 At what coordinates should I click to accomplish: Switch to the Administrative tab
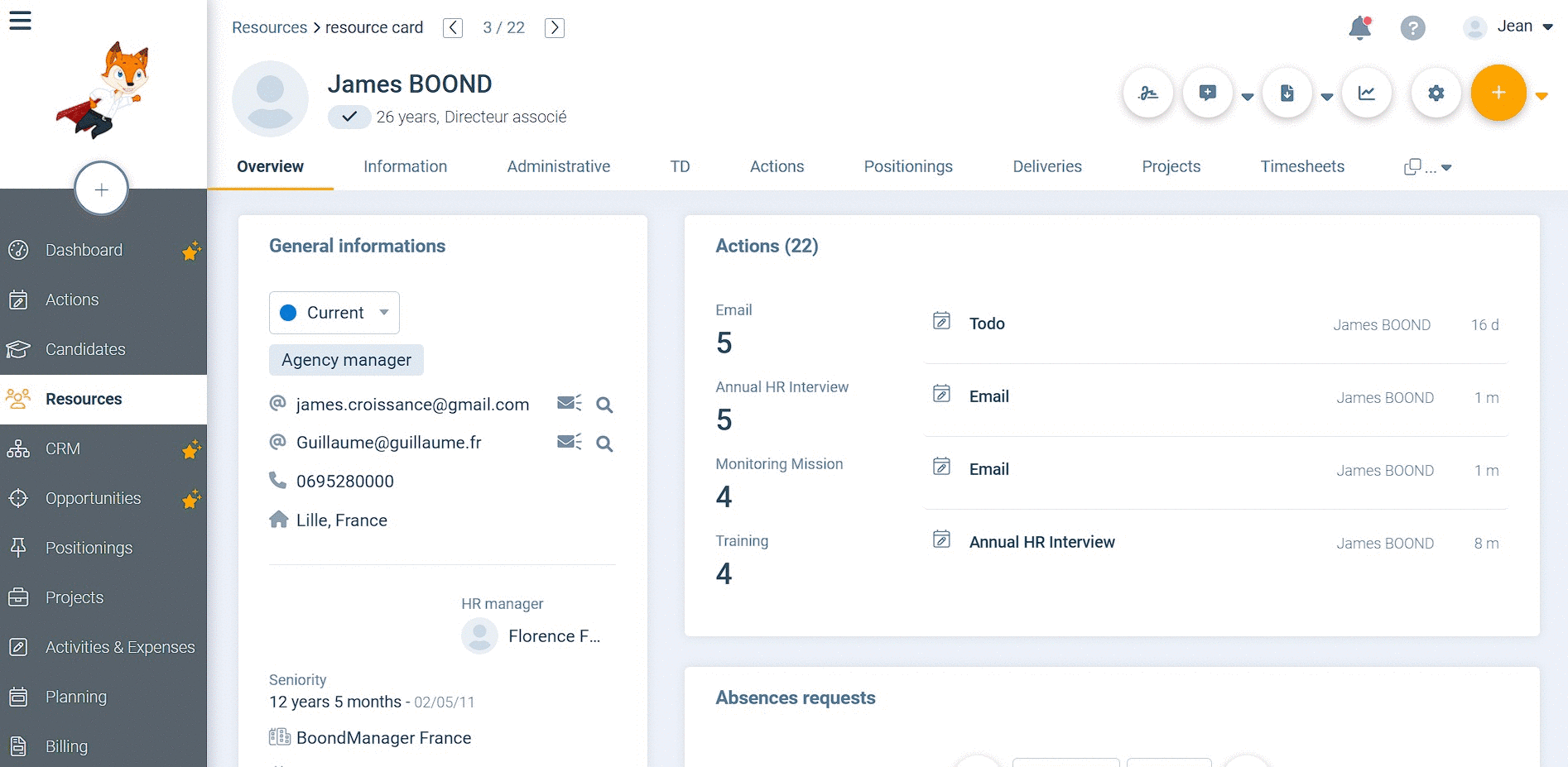559,166
